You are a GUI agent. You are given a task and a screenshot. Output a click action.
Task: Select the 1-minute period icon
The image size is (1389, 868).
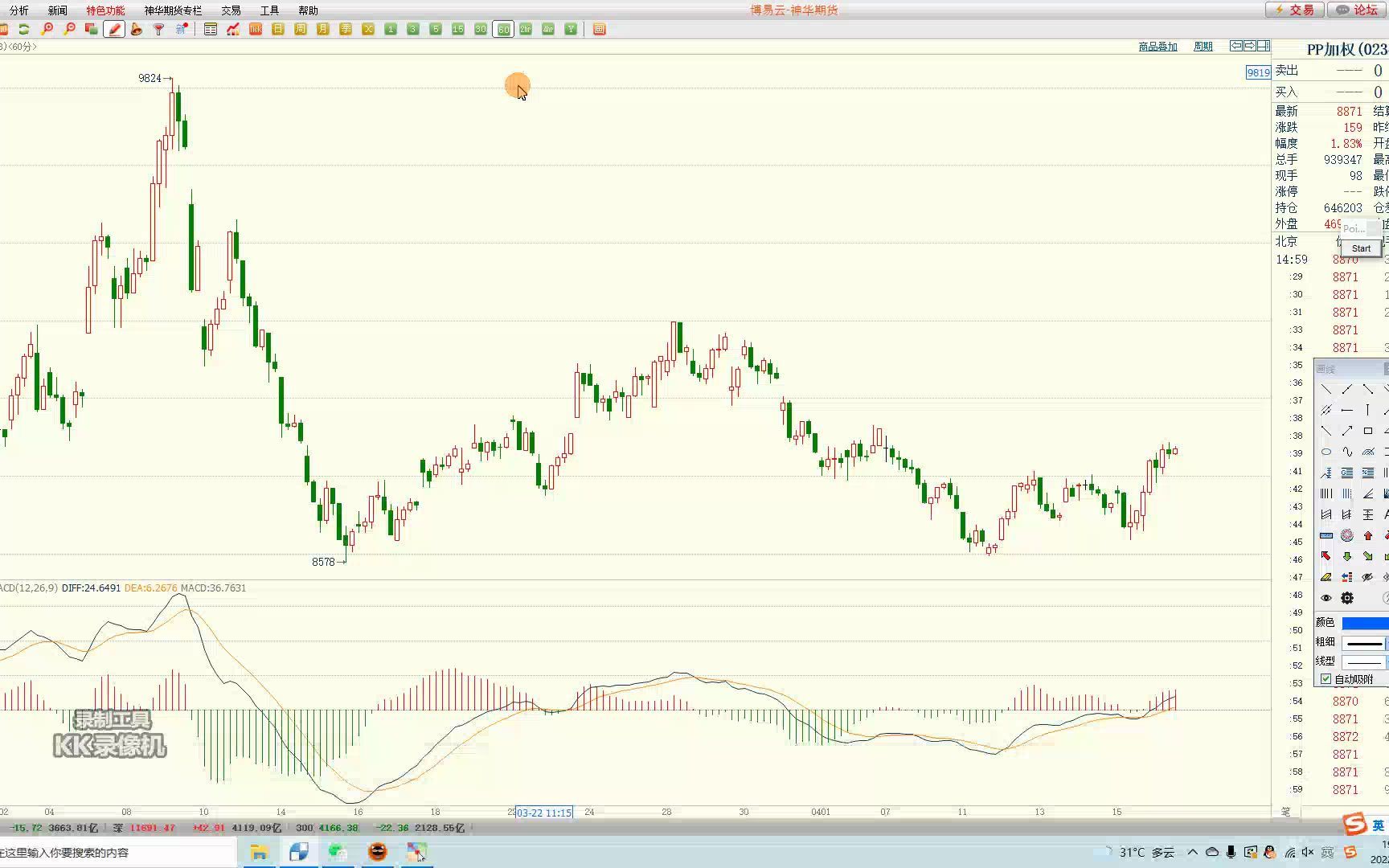391,30
